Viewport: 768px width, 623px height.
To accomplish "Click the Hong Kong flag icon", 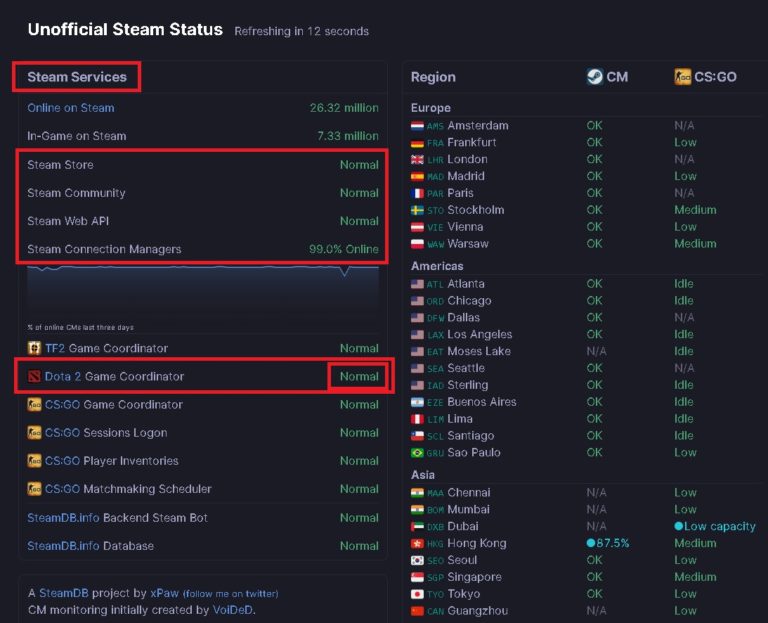I will (417, 543).
